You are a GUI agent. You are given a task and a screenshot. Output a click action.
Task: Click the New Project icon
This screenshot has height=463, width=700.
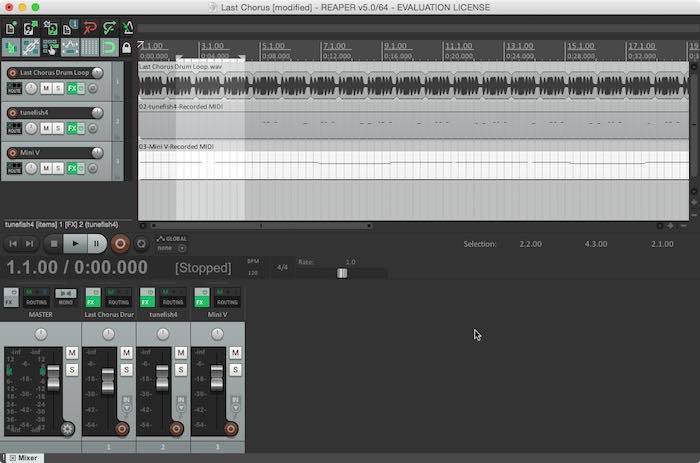pyautogui.click(x=12, y=28)
